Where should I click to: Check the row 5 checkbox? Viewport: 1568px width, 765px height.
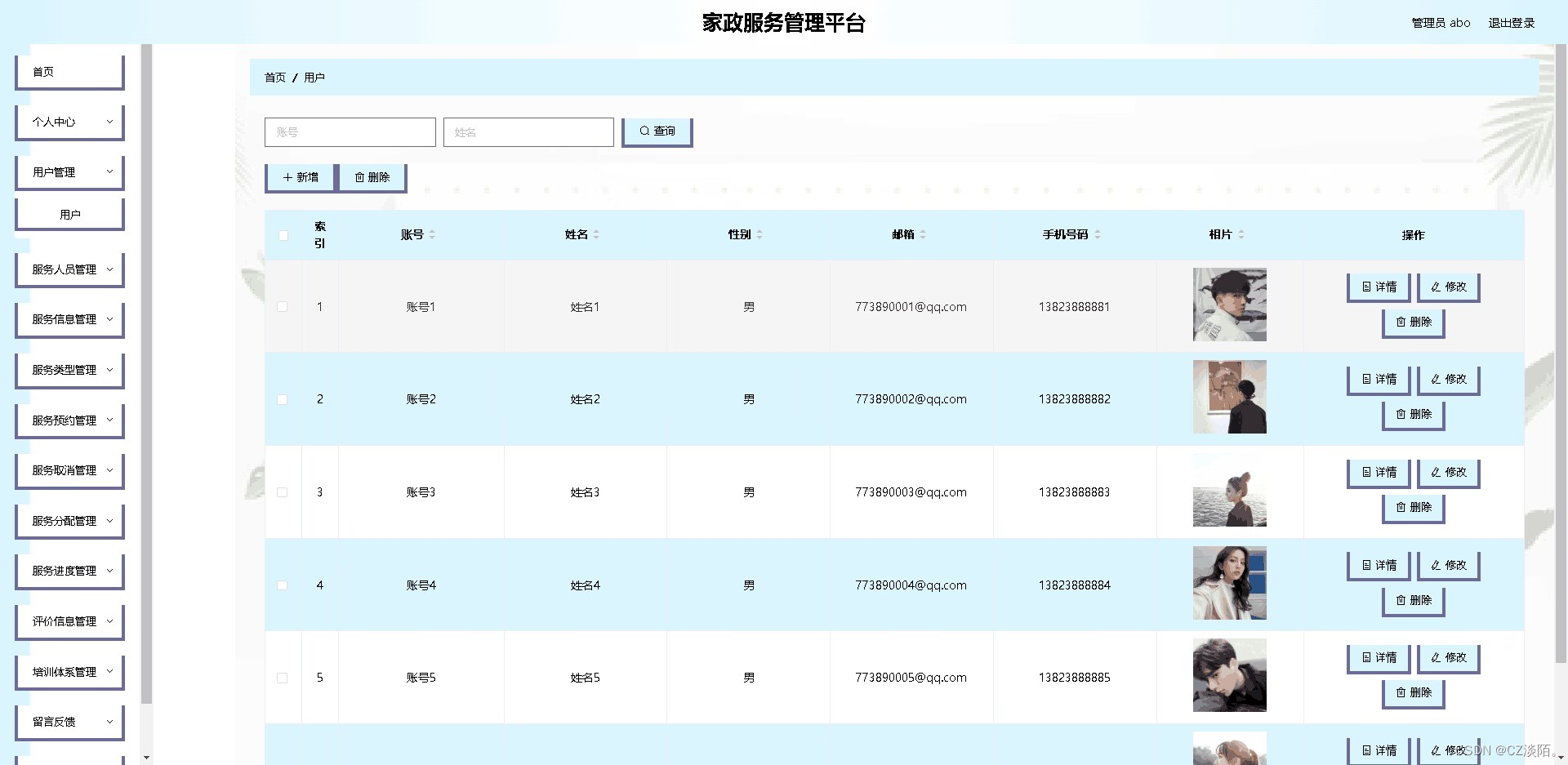tap(283, 678)
